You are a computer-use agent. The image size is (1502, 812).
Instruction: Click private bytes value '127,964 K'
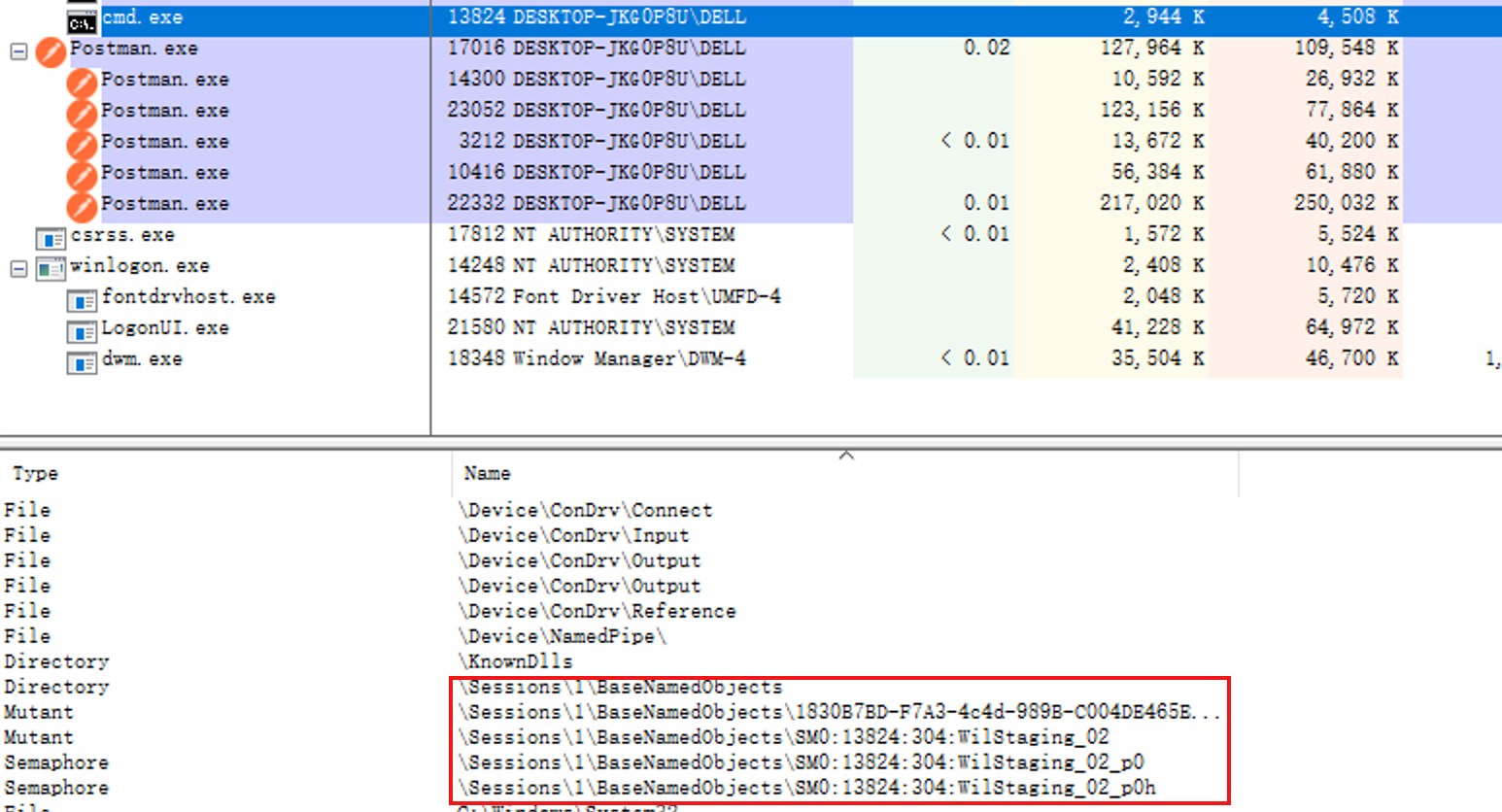click(1152, 48)
